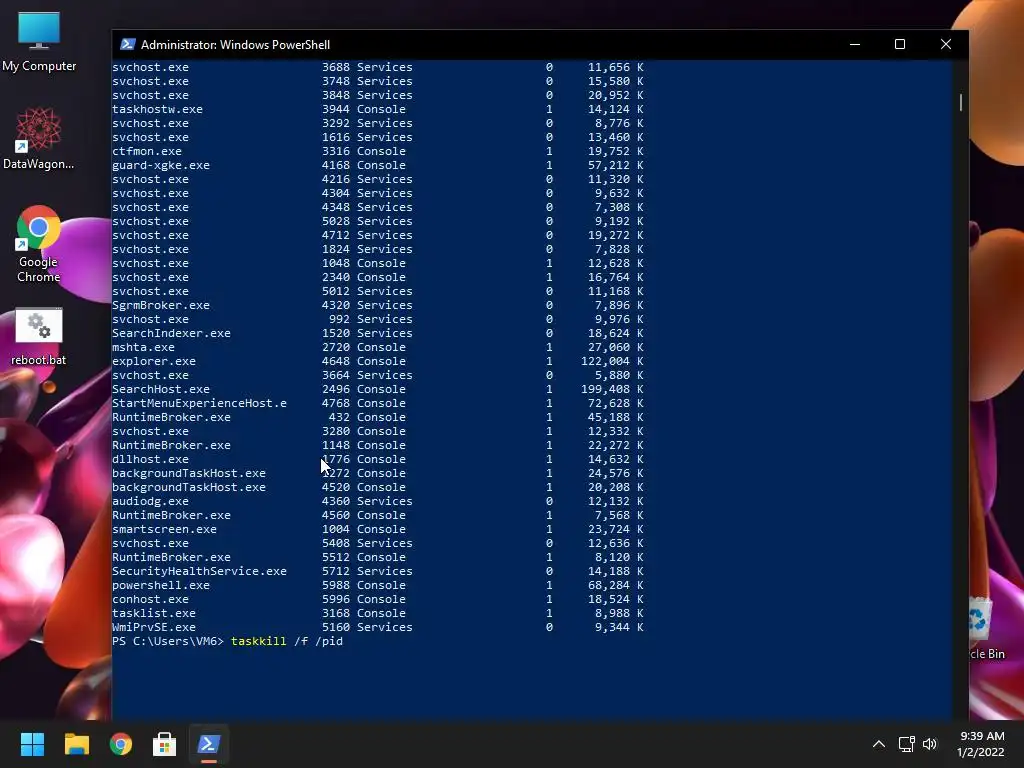Click the SearchIndexer.exe process name

[x=171, y=333]
